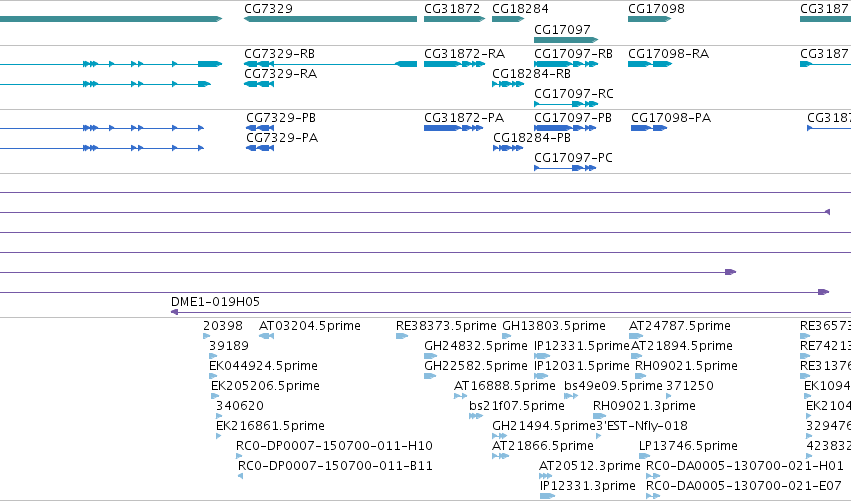Click EST AT24787.5prime
The image size is (851, 501).
click(x=679, y=326)
